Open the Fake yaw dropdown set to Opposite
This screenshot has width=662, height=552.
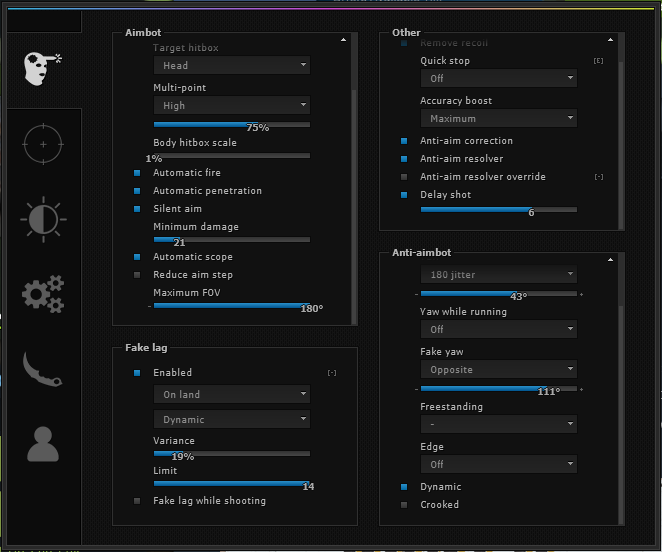coord(498,369)
